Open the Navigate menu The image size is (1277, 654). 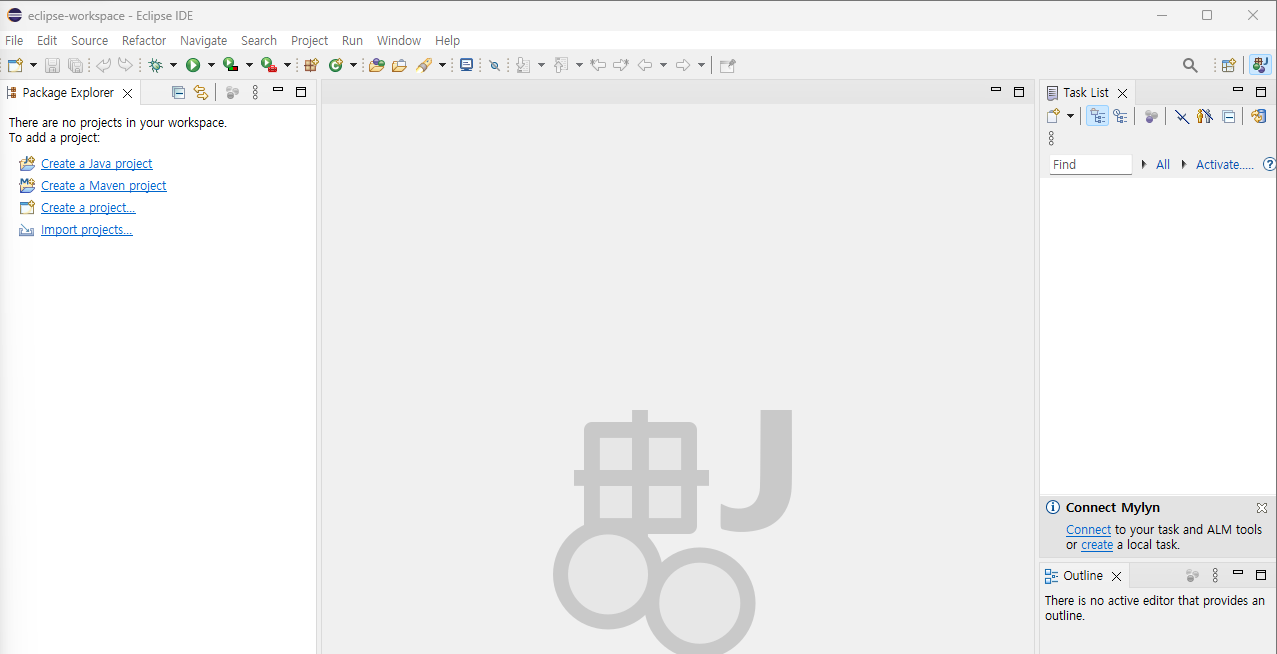coord(203,40)
